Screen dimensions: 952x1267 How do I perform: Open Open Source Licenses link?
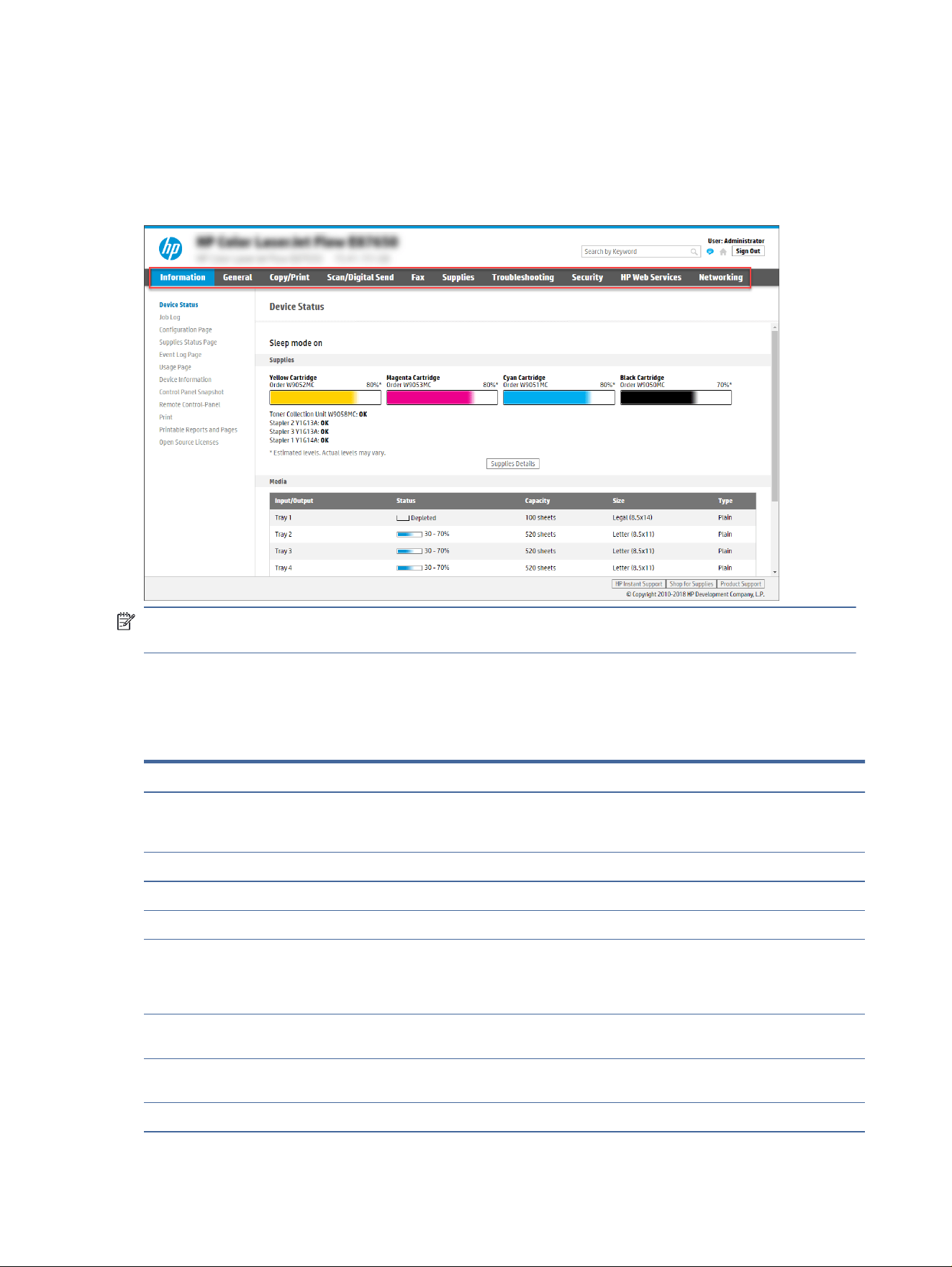[189, 442]
